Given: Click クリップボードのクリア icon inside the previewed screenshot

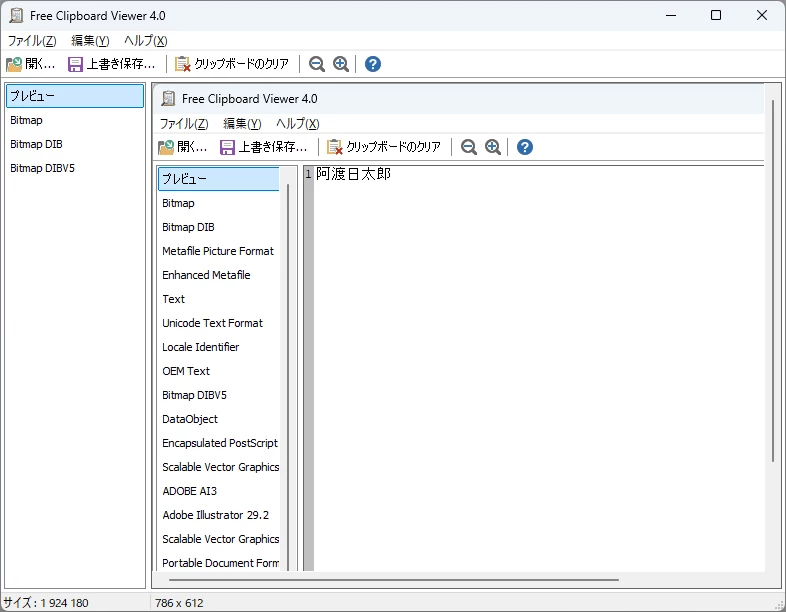Looking at the screenshot, I should click(x=335, y=147).
